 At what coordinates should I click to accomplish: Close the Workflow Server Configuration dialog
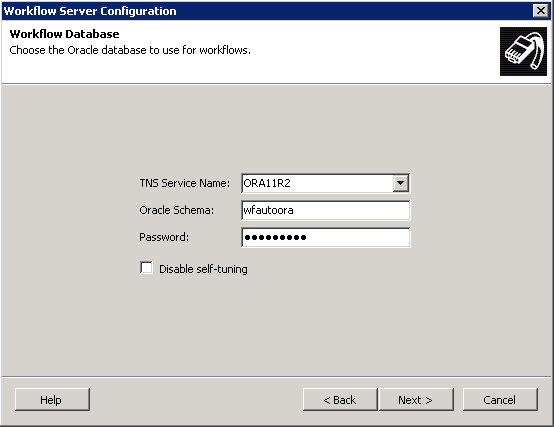coord(541,11)
